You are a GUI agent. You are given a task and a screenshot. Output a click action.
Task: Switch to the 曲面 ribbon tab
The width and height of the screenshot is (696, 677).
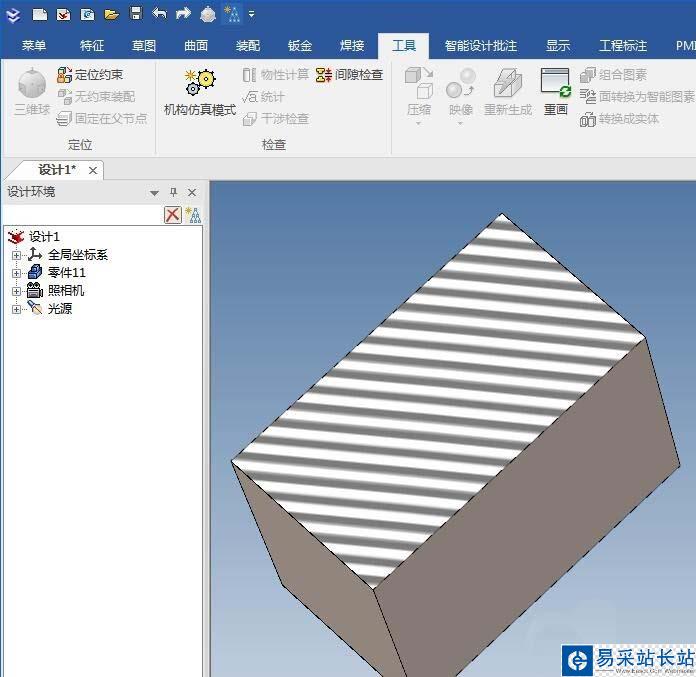(x=196, y=45)
